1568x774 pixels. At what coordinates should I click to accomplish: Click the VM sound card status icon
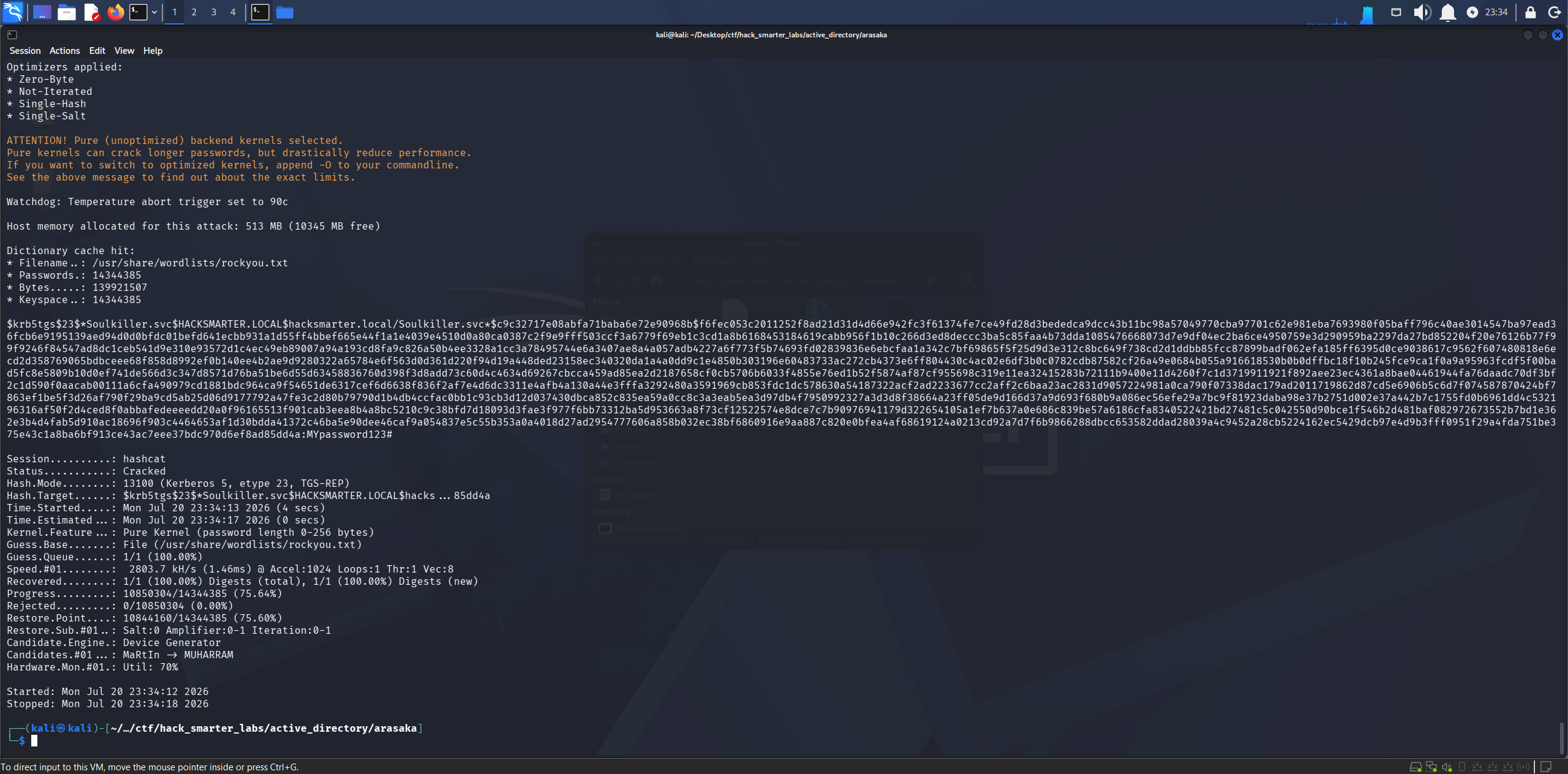1447,767
